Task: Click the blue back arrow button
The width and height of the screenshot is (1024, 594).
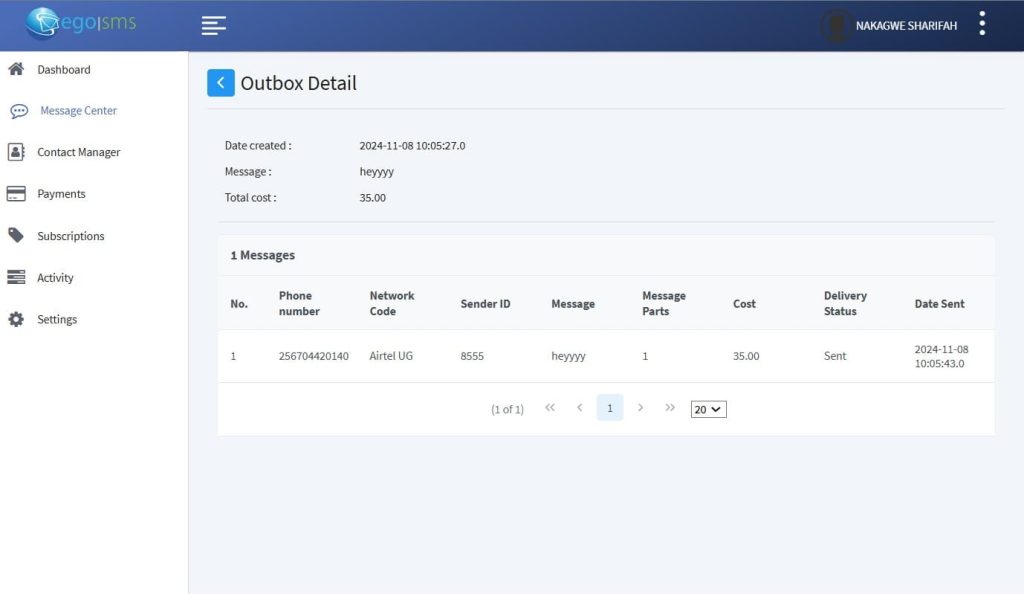Action: point(220,83)
